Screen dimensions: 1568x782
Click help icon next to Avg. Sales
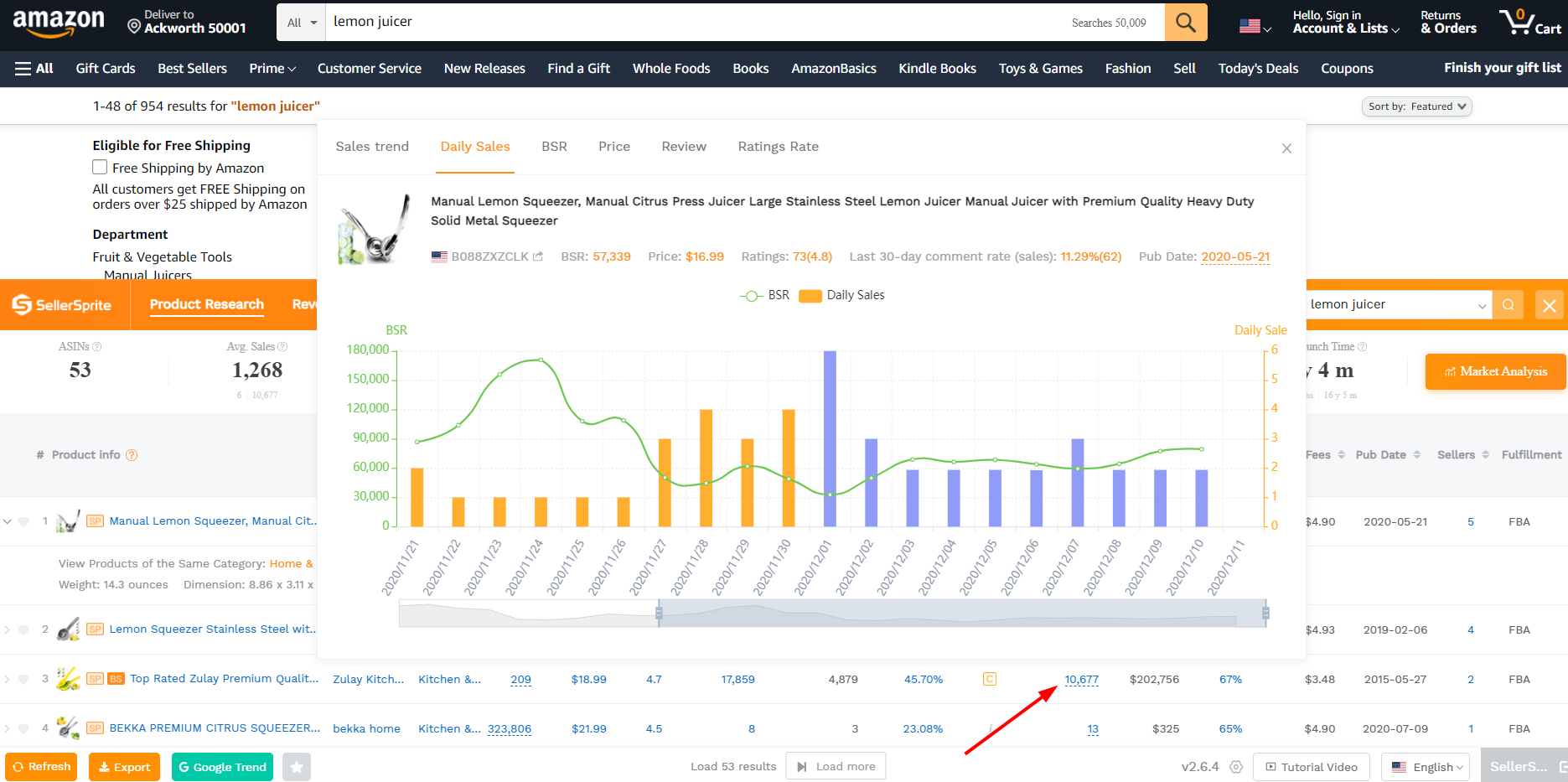pyautogui.click(x=282, y=346)
